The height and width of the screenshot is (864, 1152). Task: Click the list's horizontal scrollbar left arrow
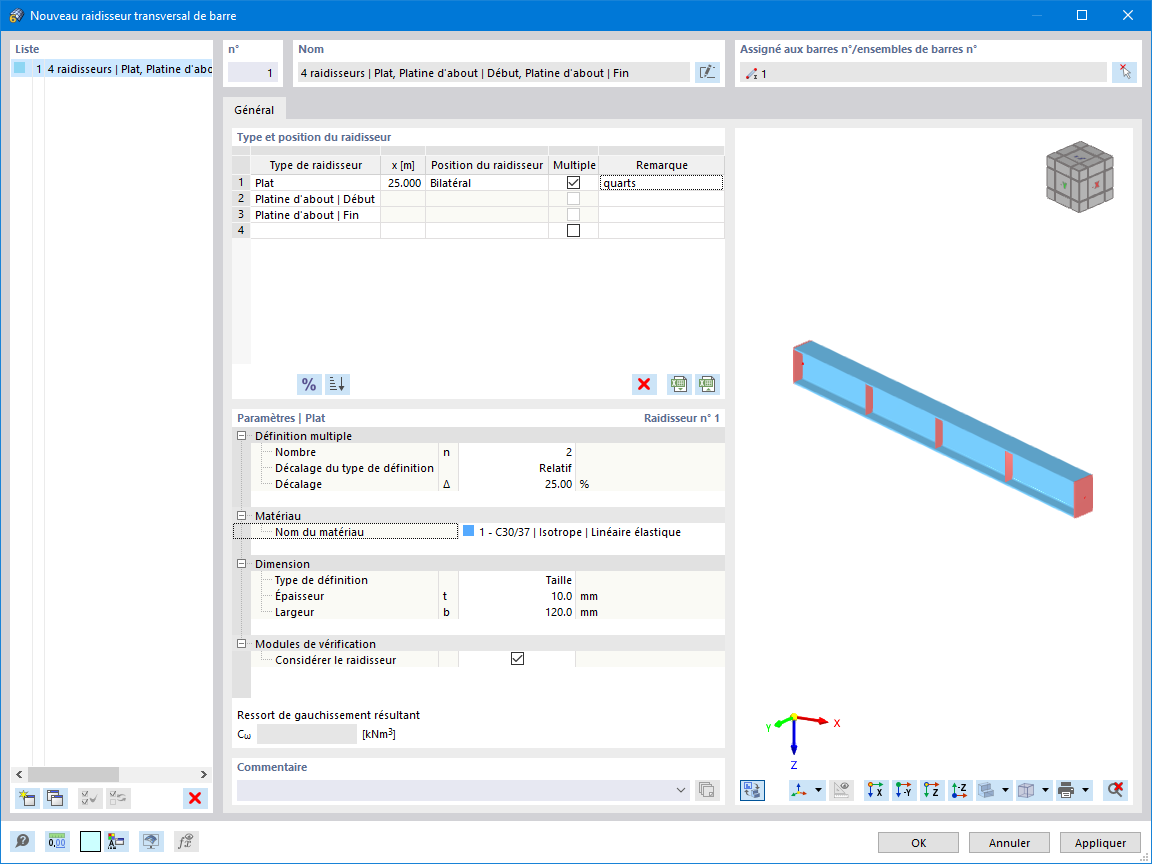pos(20,774)
